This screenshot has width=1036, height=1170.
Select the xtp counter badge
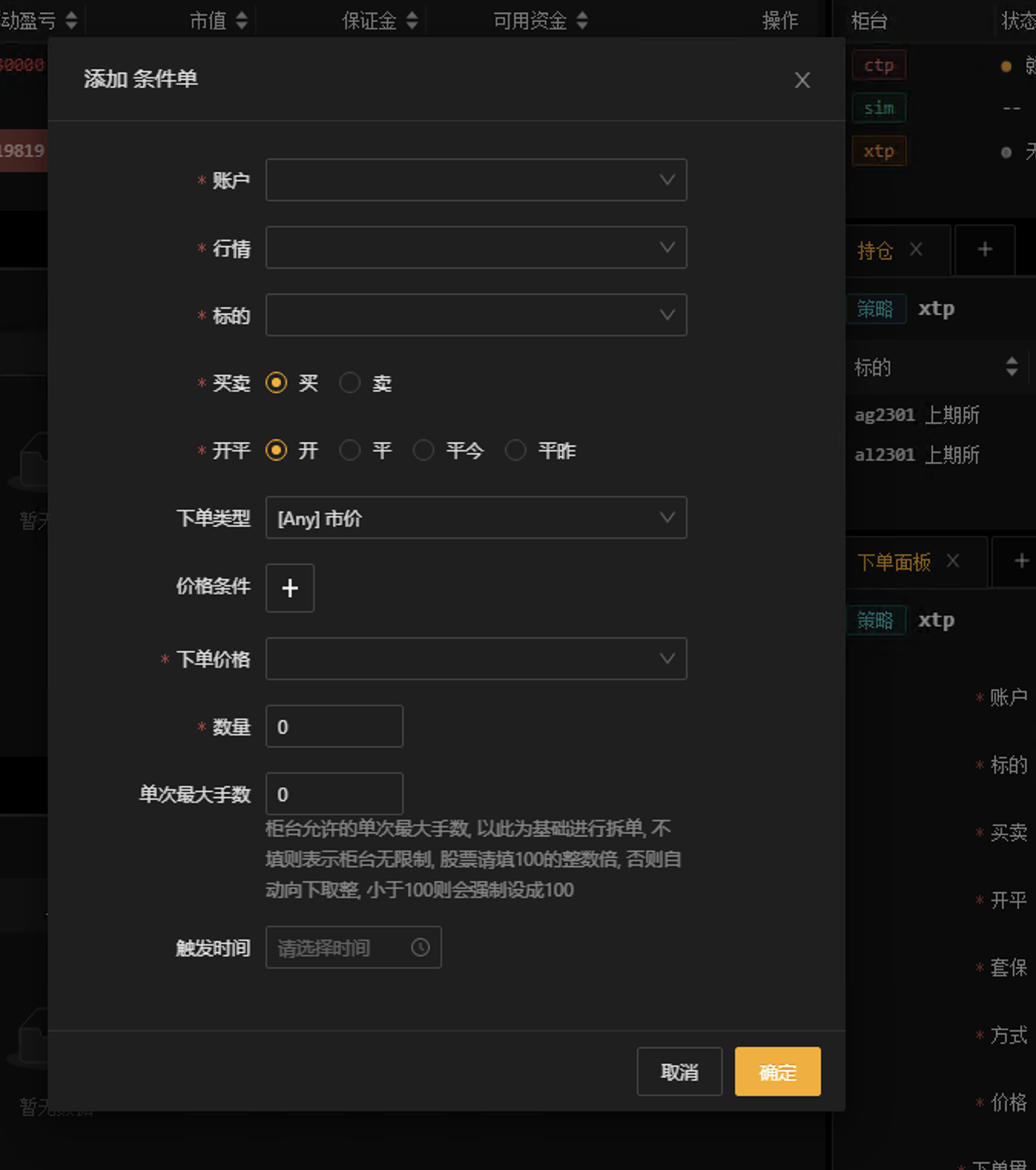point(879,150)
